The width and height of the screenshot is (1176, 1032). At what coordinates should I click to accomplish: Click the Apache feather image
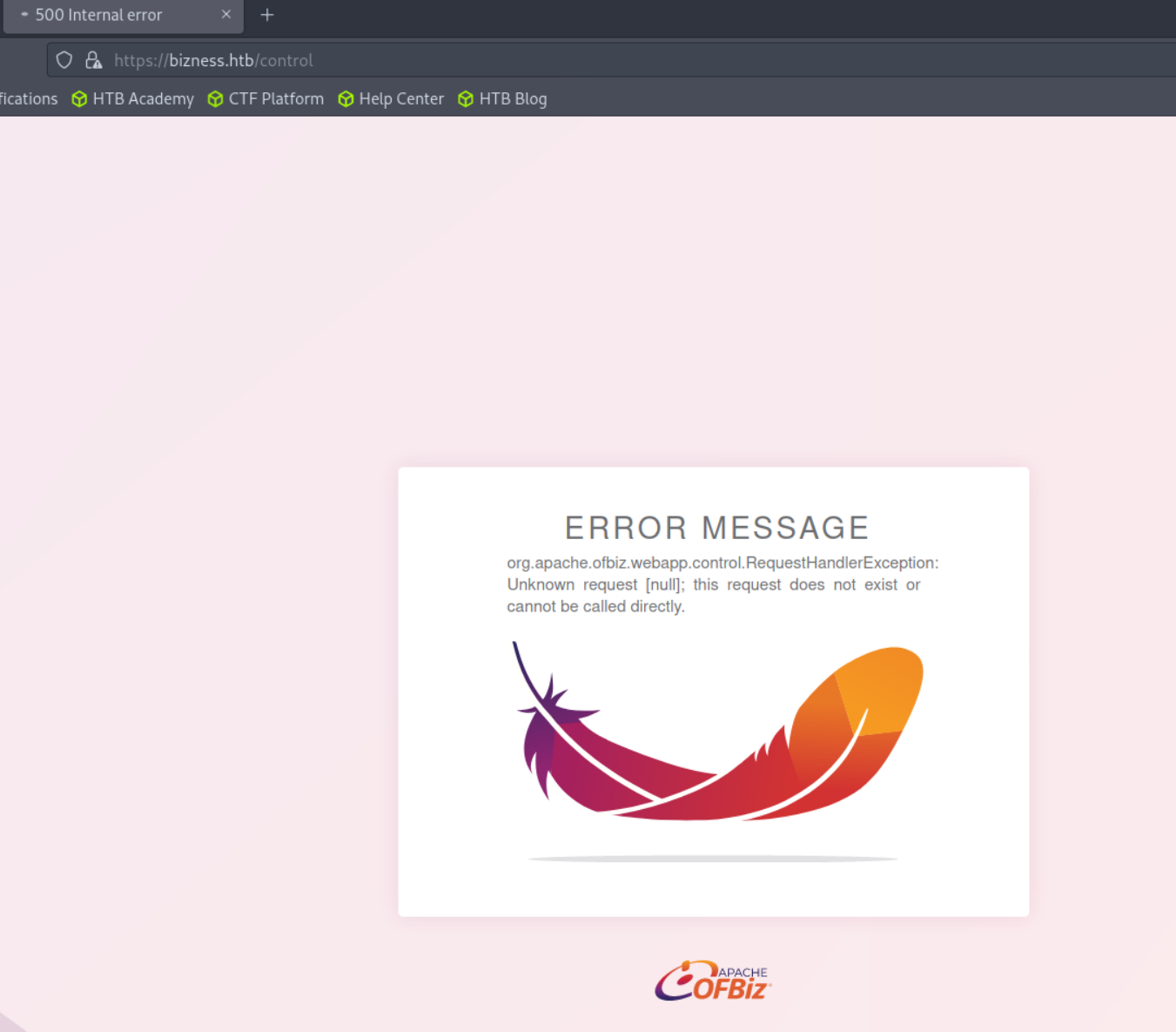(x=718, y=736)
